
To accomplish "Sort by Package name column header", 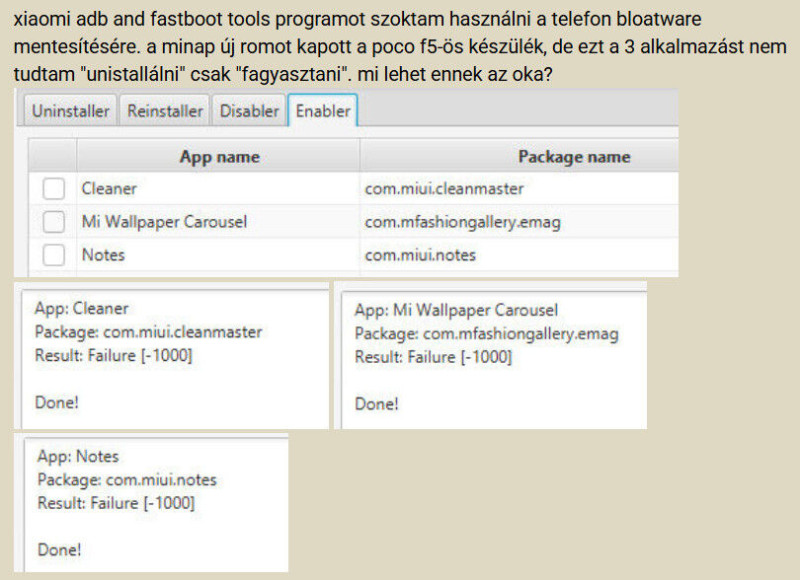I will (x=519, y=156).
